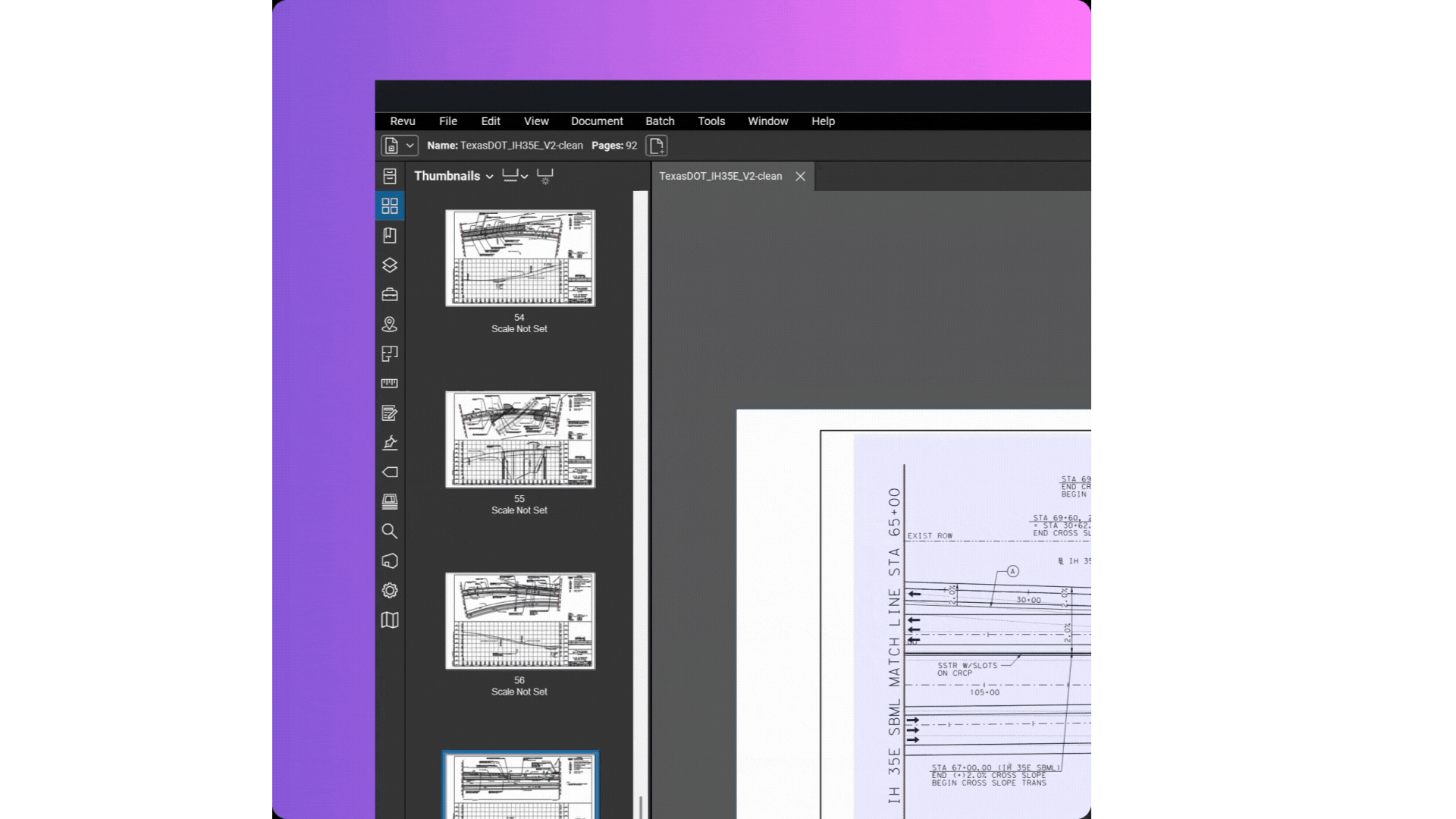Image resolution: width=1456 pixels, height=819 pixels.
Task: Open the Bookmarks panel icon
Action: 390,236
